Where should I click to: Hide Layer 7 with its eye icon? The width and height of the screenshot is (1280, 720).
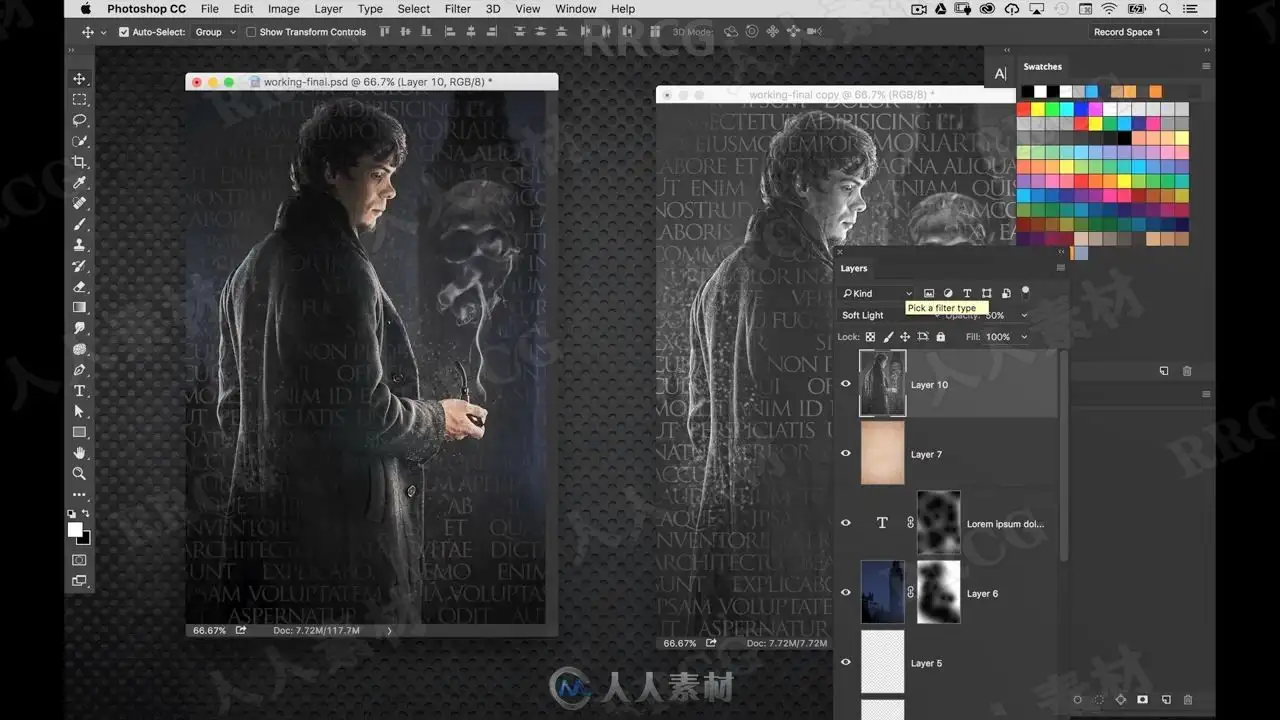(846, 453)
